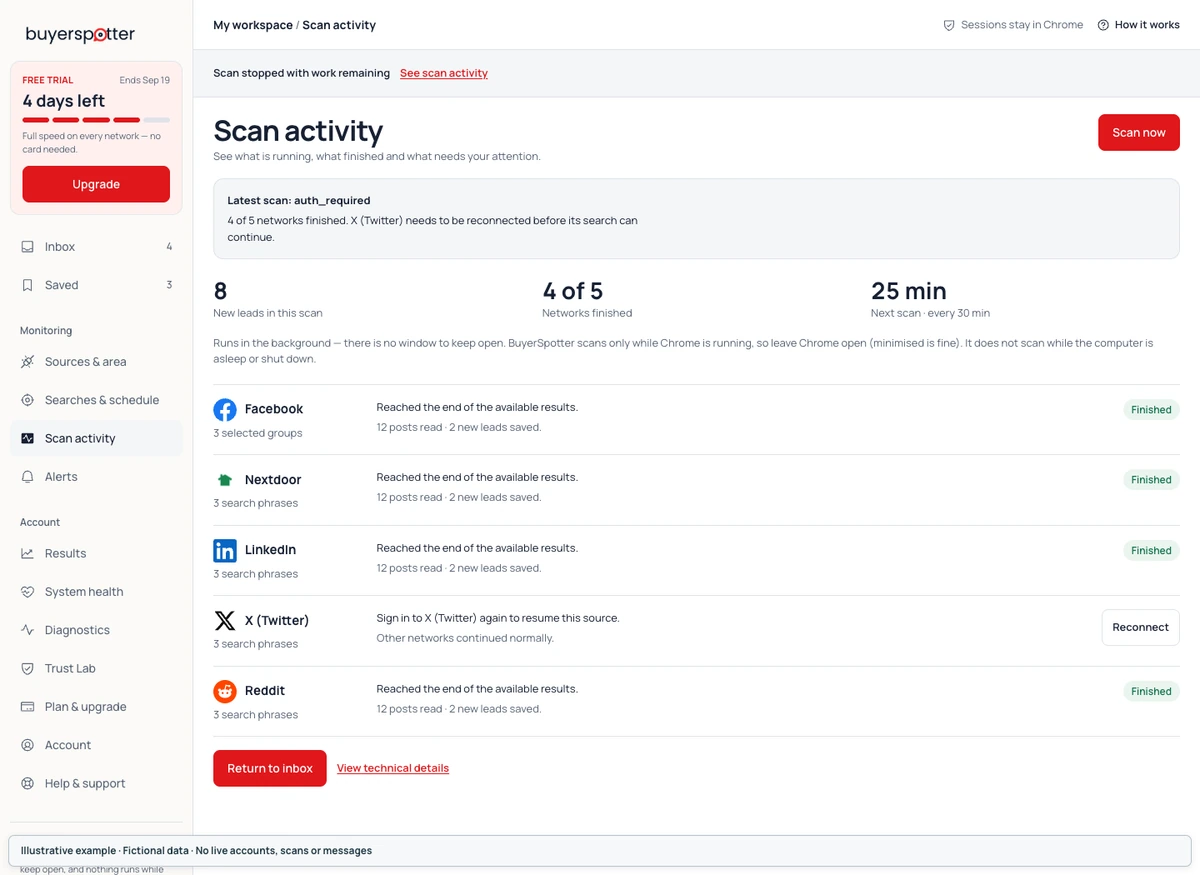1200x875 pixels.
Task: Click the Results chart icon
Action: [28, 553]
